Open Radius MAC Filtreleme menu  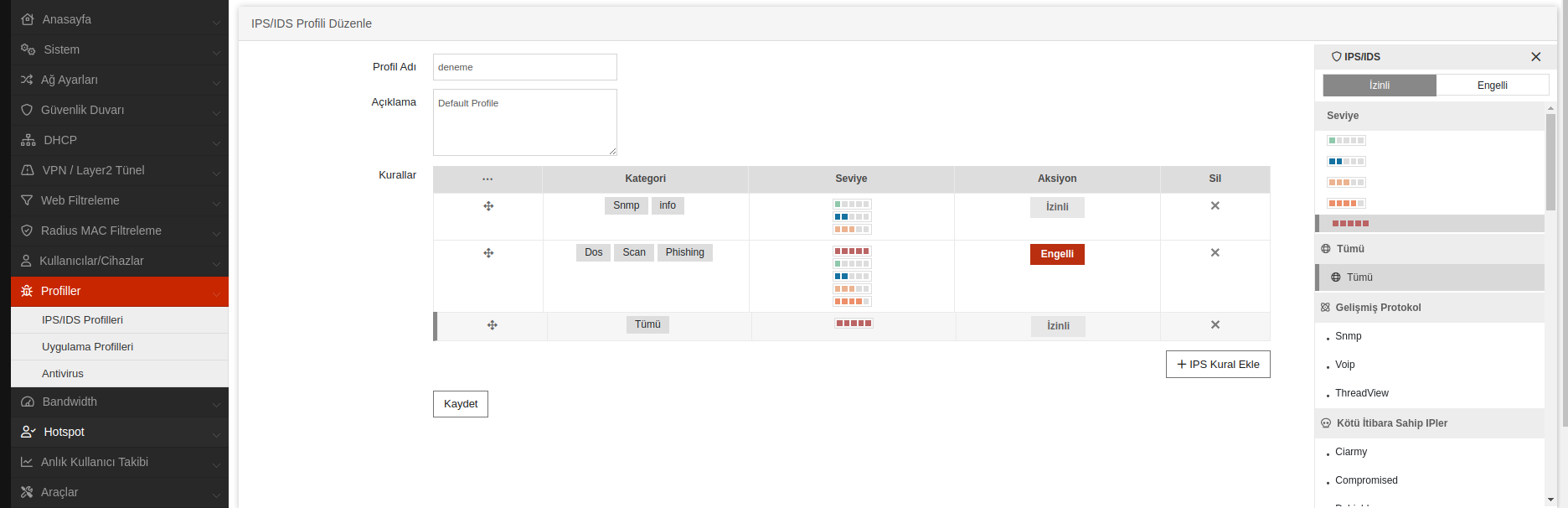click(x=120, y=231)
